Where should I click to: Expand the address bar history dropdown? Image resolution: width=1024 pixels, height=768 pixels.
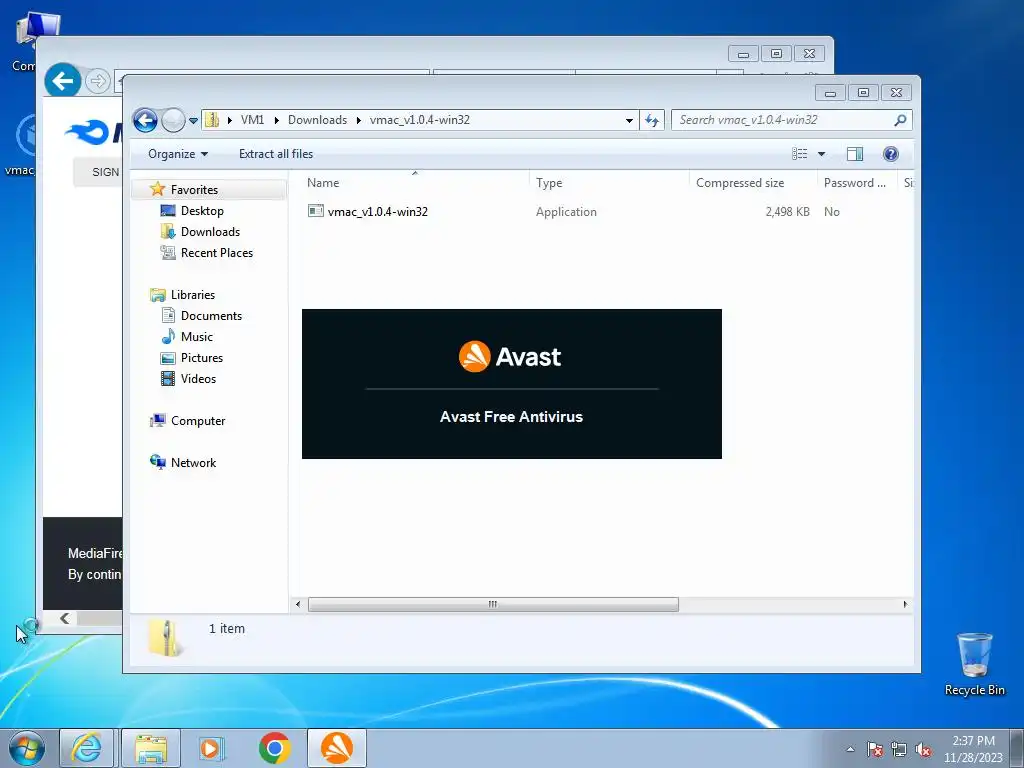(x=629, y=120)
